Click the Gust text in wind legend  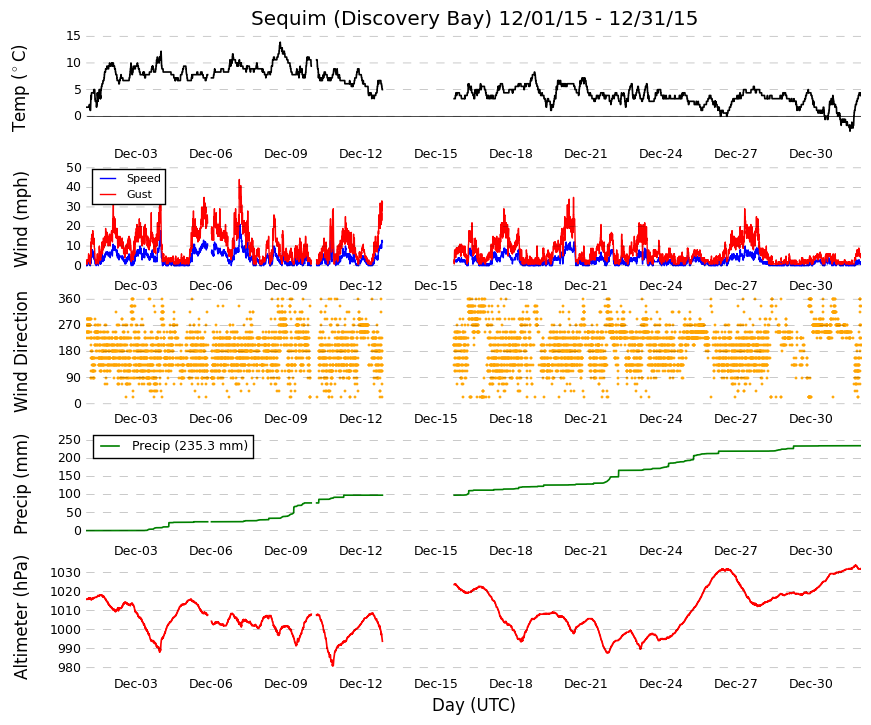point(139,194)
